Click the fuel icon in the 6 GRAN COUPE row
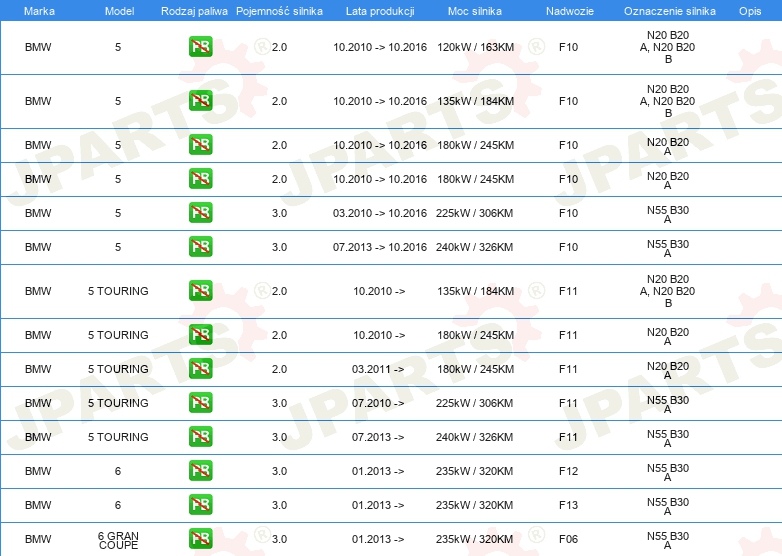Image resolution: width=782 pixels, height=556 pixels. (200, 539)
